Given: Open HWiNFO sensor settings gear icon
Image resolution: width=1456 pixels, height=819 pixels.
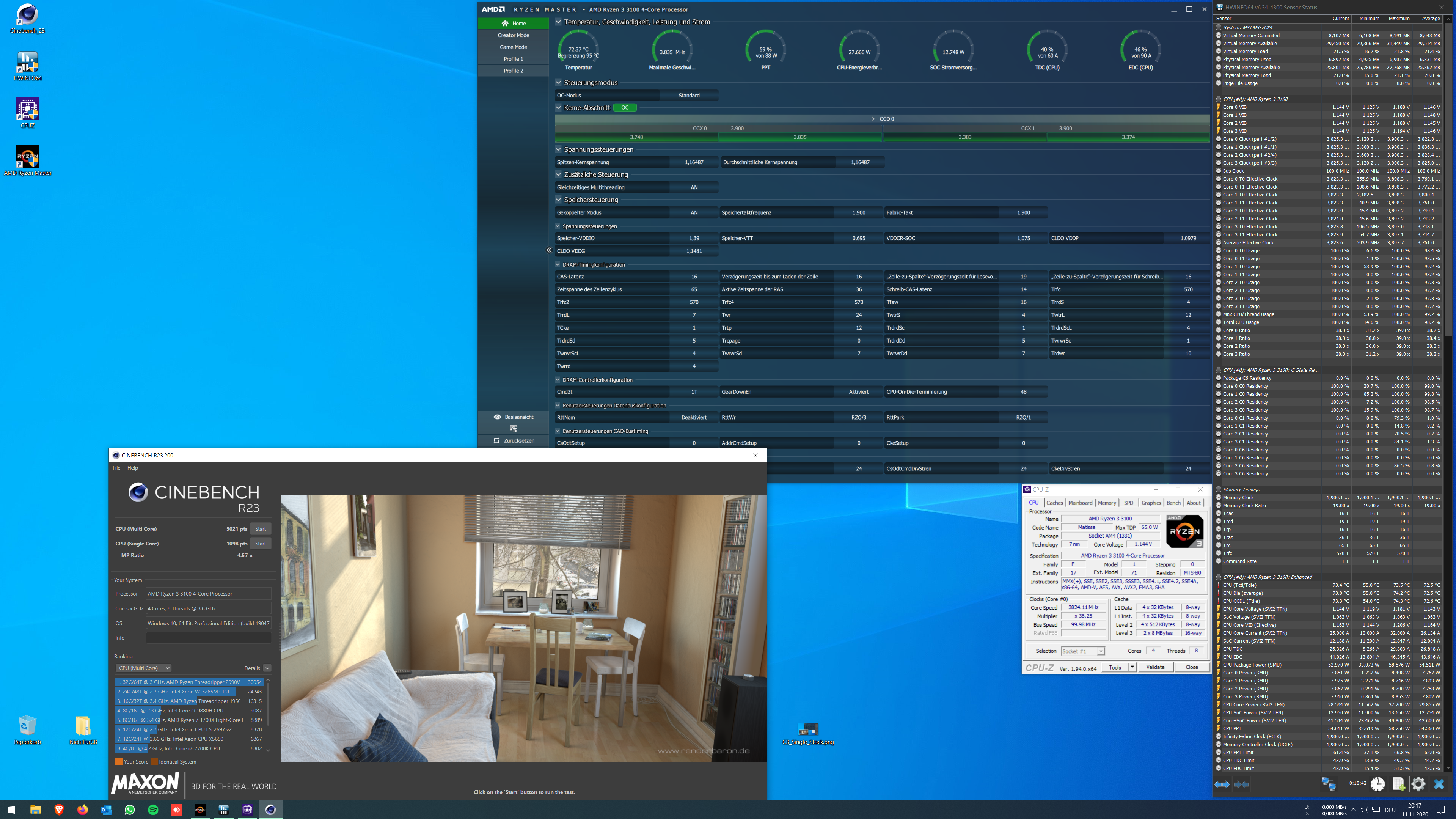Looking at the screenshot, I should pyautogui.click(x=1418, y=784).
